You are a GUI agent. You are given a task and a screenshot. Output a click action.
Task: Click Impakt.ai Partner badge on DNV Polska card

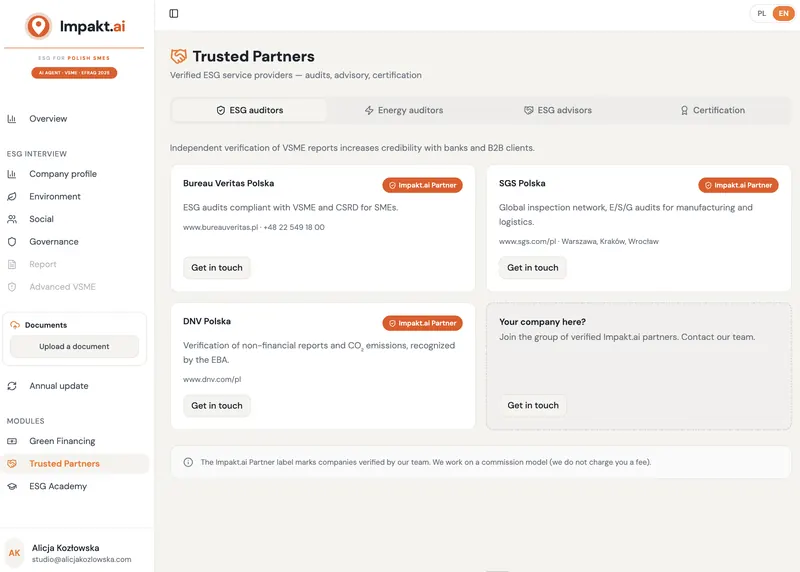tap(422, 323)
